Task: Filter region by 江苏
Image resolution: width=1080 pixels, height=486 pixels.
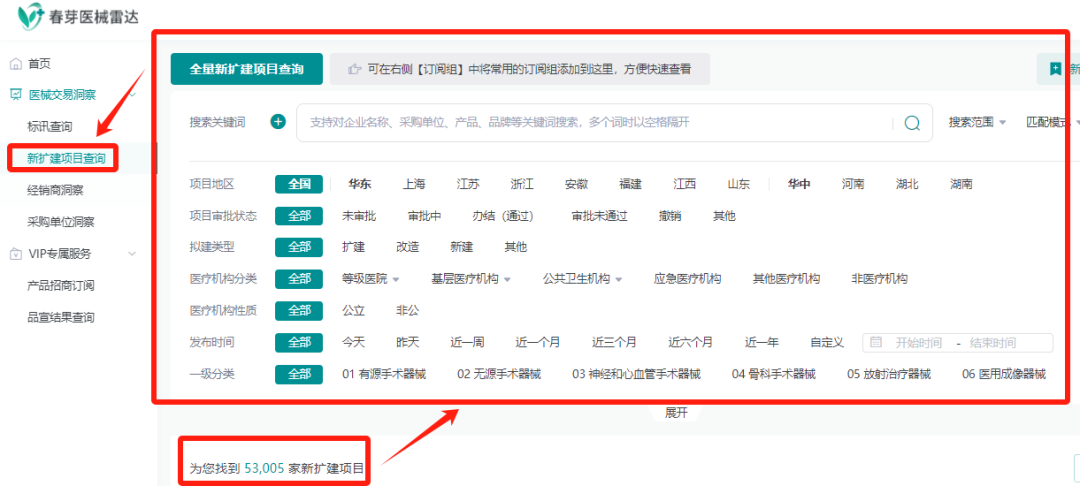Action: 468,184
